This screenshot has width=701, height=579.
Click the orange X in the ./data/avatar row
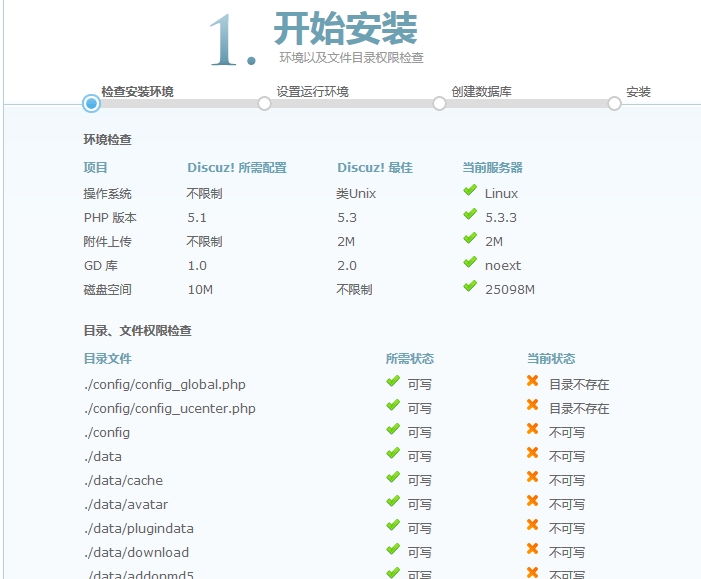coord(532,501)
